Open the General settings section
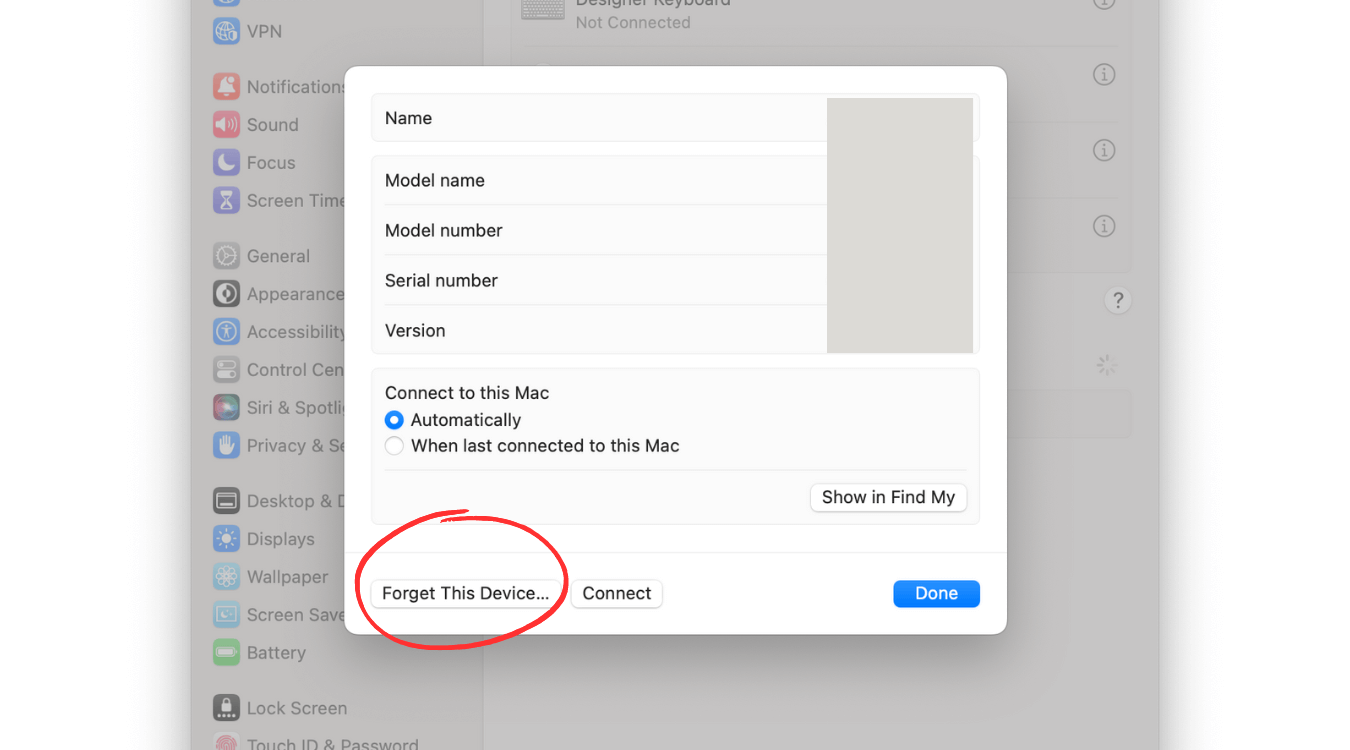Viewport: 1350px width, 750px height. (226, 255)
